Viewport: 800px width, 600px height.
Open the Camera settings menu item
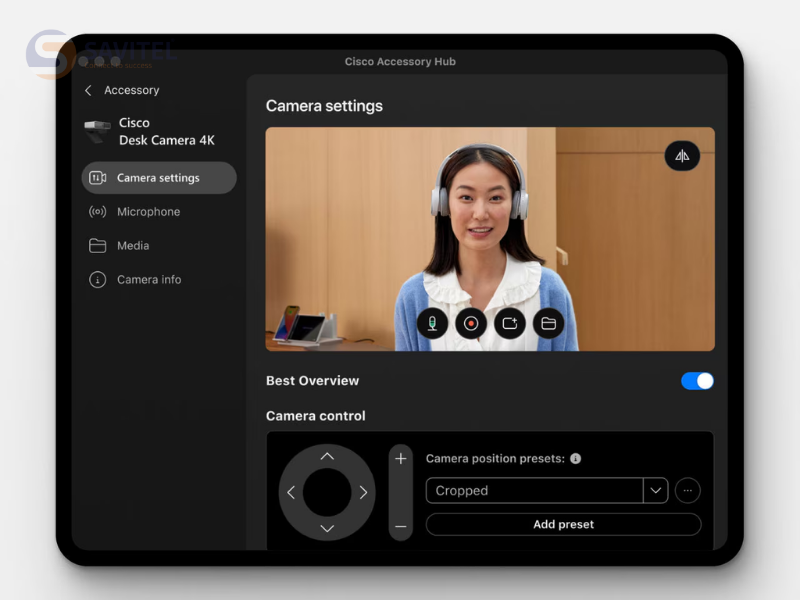[159, 178]
